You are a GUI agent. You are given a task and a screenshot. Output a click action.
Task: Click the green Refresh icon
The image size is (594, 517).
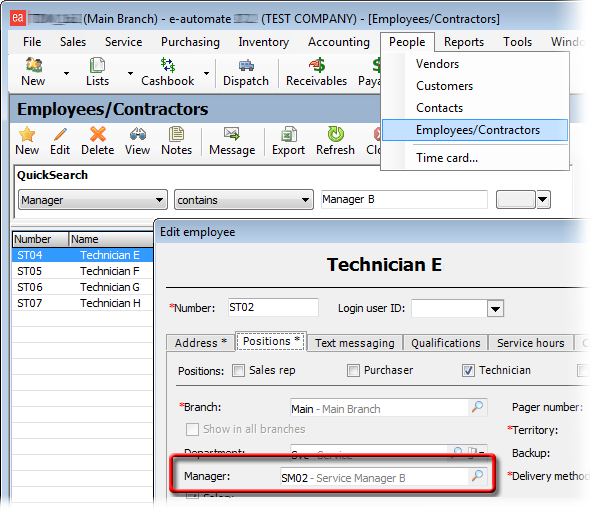[x=335, y=134]
